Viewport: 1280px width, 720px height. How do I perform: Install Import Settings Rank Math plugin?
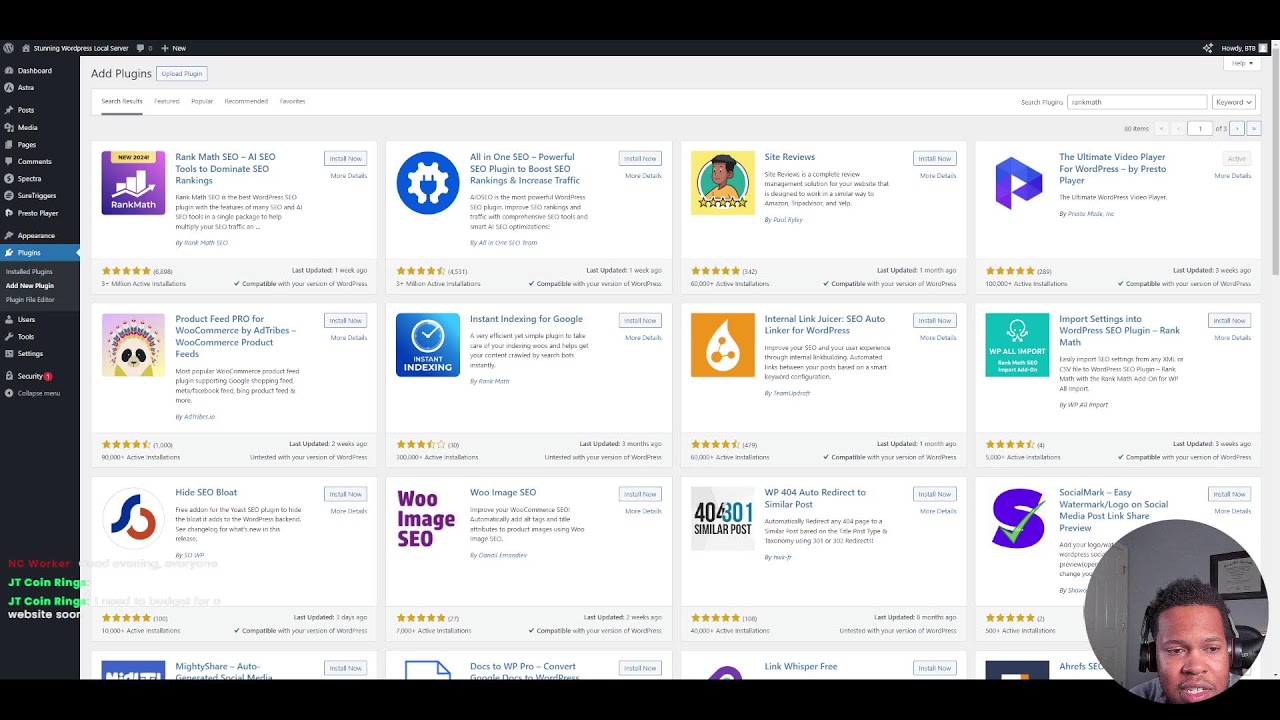pyautogui.click(x=1229, y=320)
